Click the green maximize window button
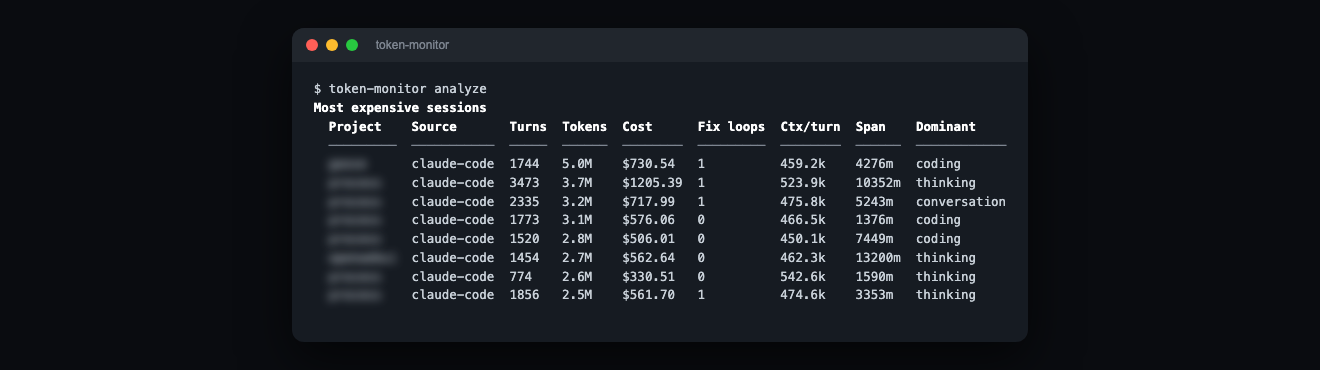 pos(352,45)
